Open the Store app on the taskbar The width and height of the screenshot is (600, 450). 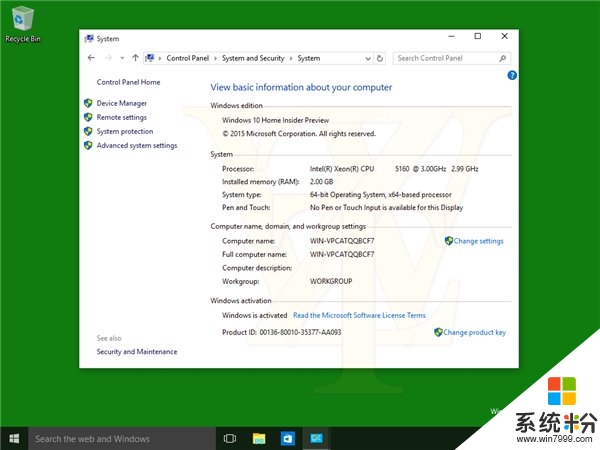pos(287,439)
